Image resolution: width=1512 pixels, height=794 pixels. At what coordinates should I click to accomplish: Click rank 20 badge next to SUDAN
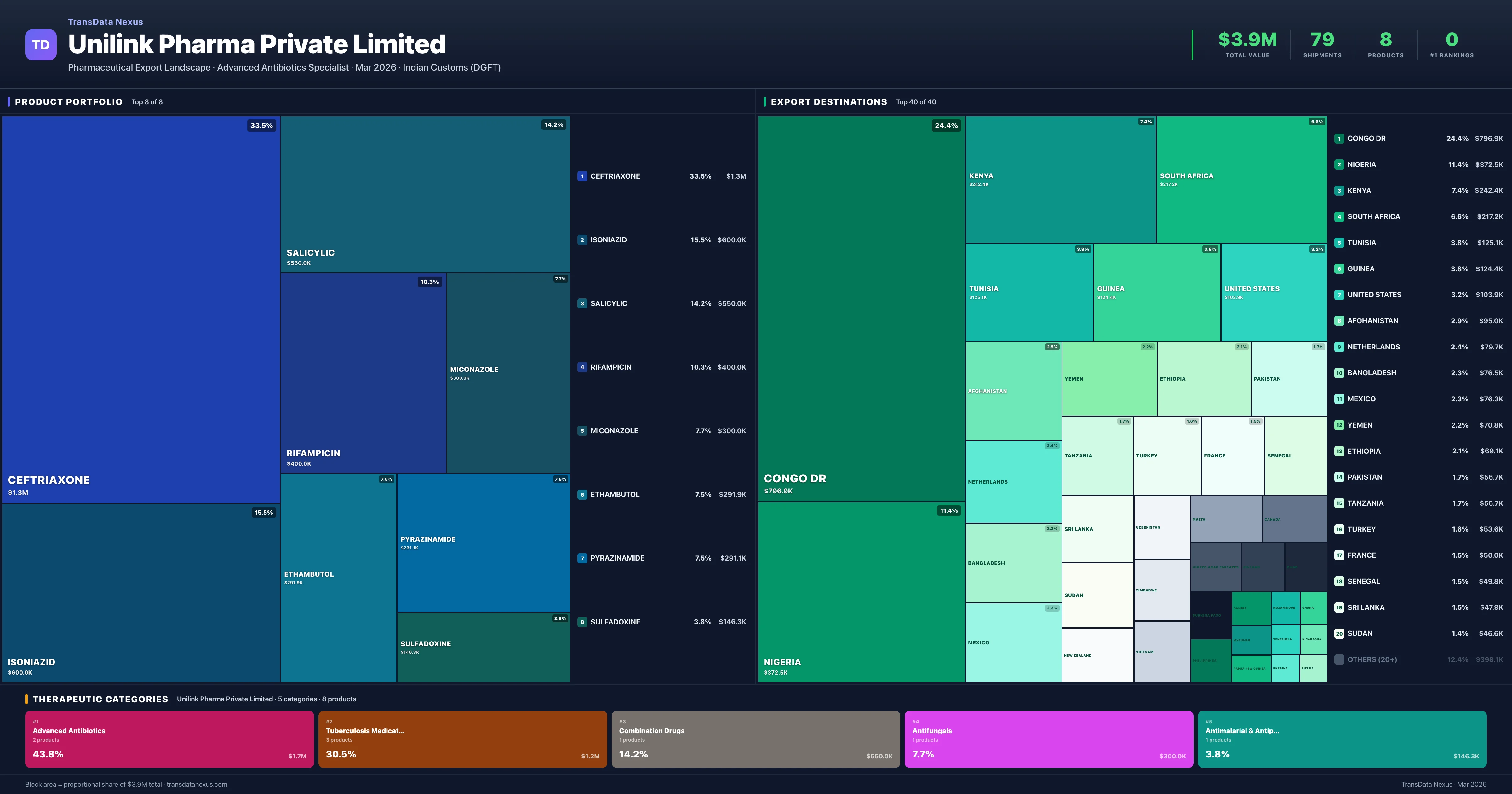click(x=1339, y=634)
